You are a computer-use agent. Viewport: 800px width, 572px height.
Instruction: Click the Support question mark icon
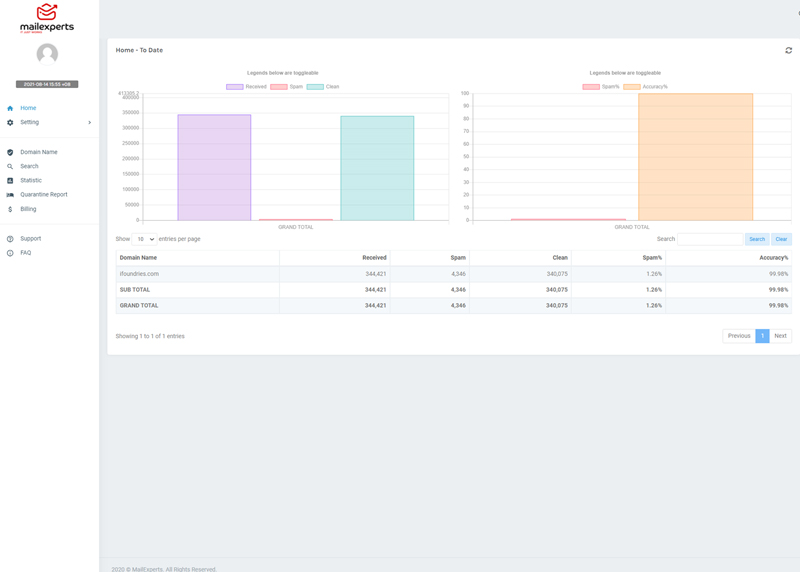tap(10, 239)
